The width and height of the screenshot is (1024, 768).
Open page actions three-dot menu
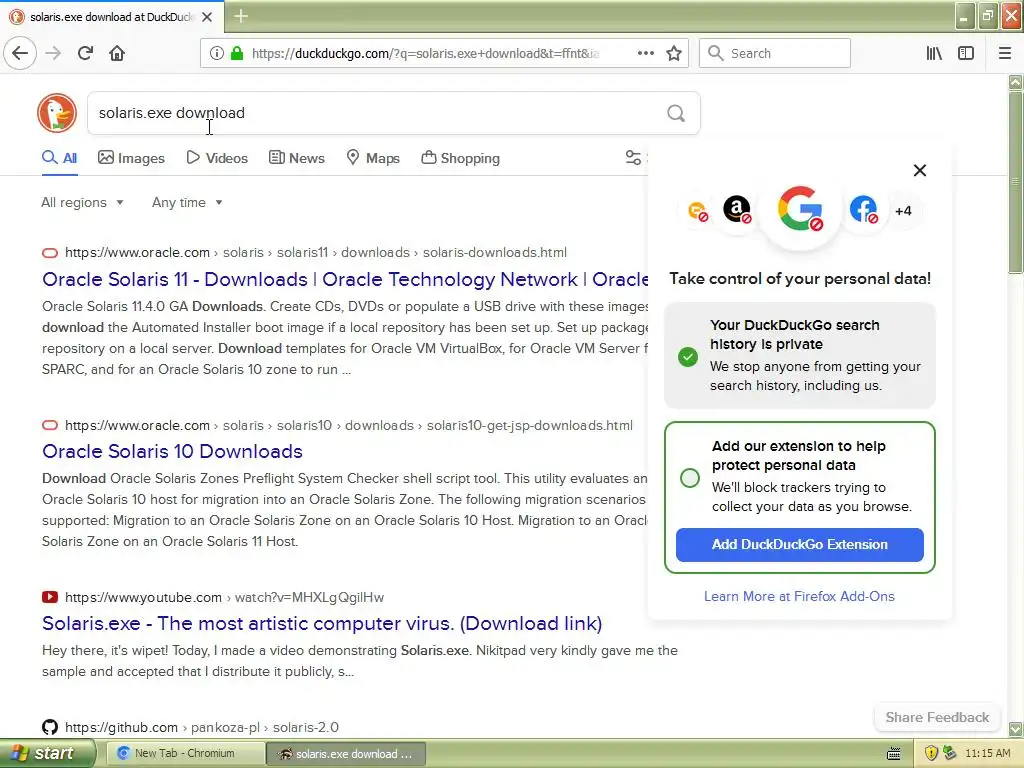pyautogui.click(x=645, y=53)
